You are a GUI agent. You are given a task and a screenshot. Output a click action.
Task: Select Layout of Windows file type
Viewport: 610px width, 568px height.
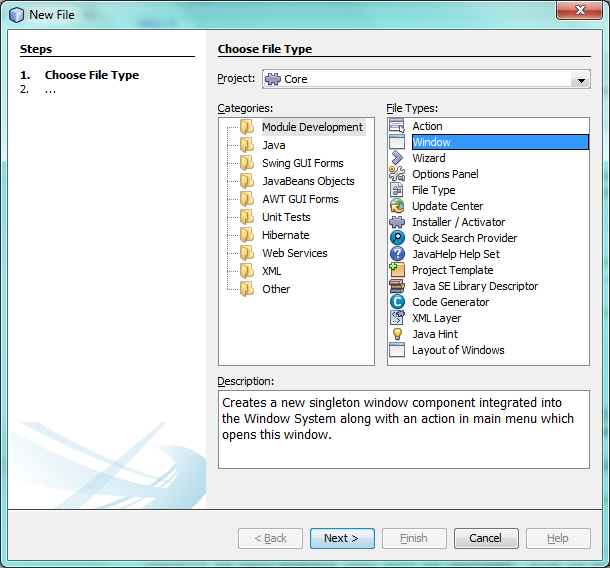(x=457, y=350)
